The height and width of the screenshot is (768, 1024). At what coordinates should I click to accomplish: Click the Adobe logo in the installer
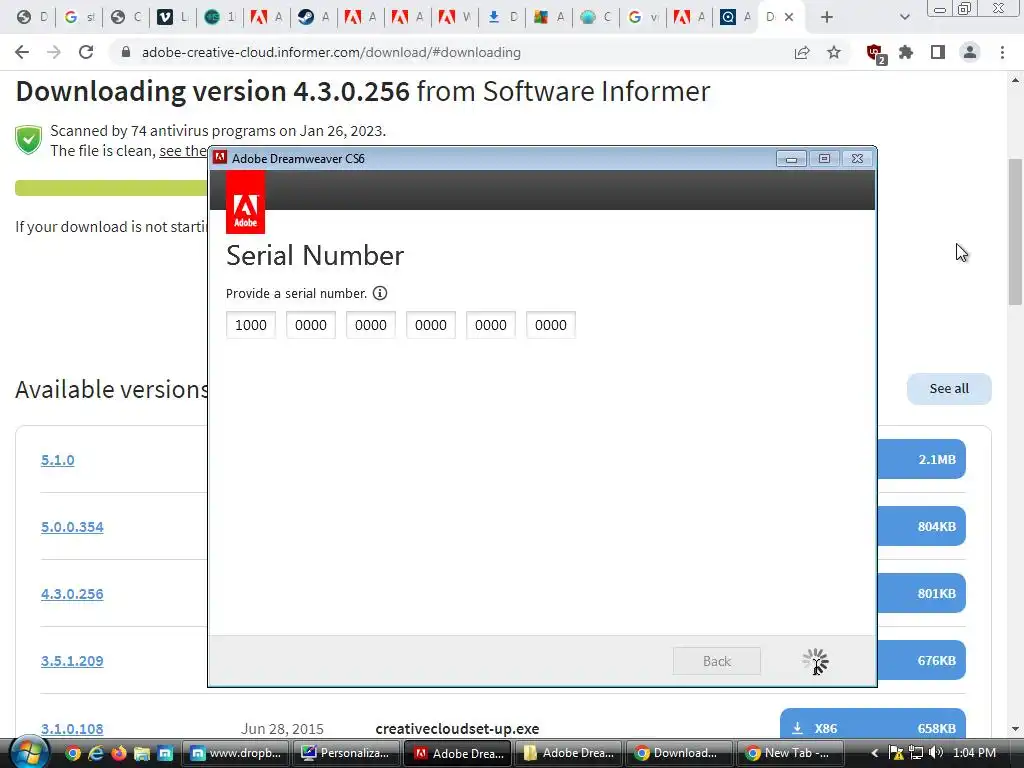pos(246,202)
